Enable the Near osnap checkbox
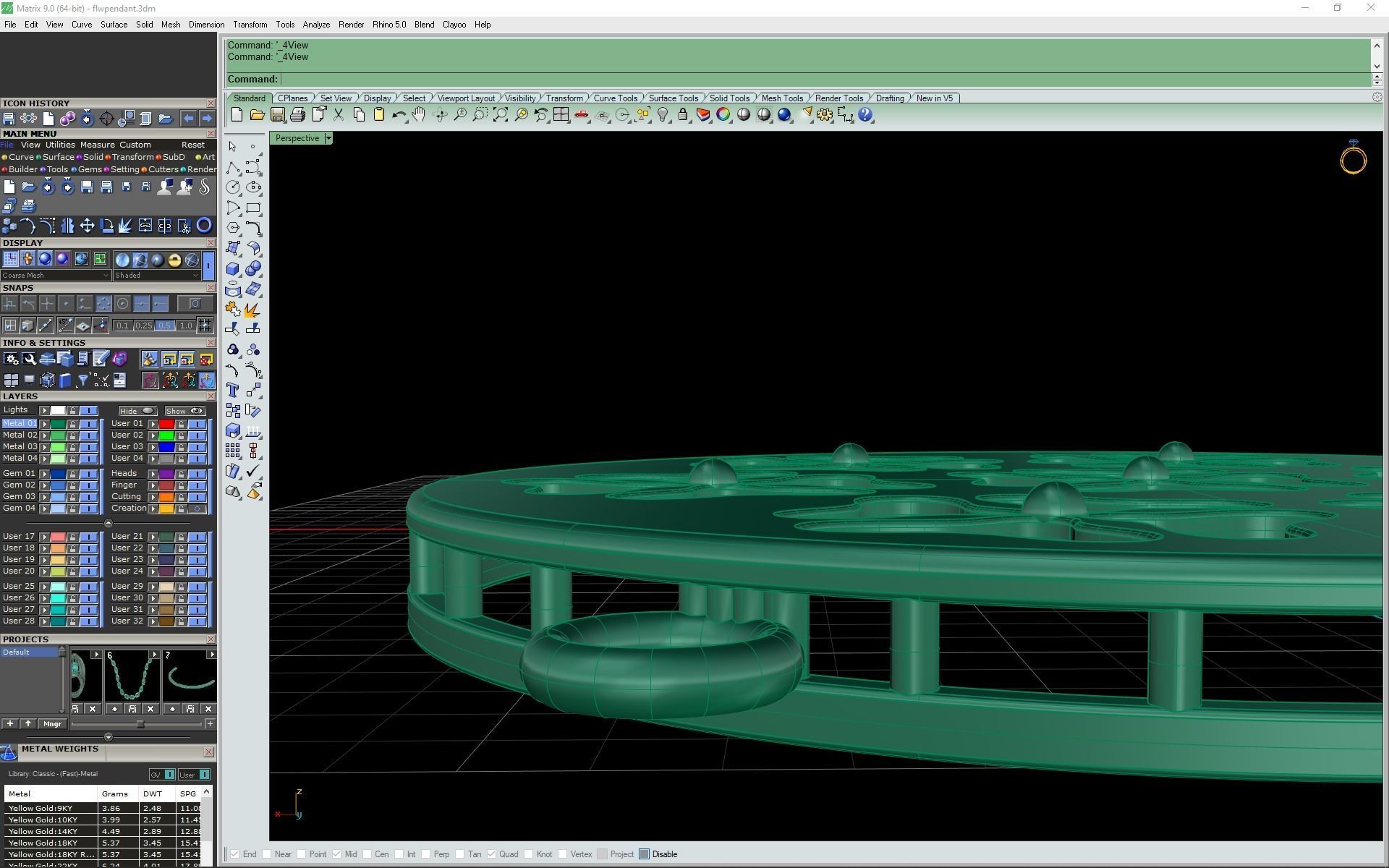Image resolution: width=1389 pixels, height=868 pixels. pyautogui.click(x=267, y=854)
